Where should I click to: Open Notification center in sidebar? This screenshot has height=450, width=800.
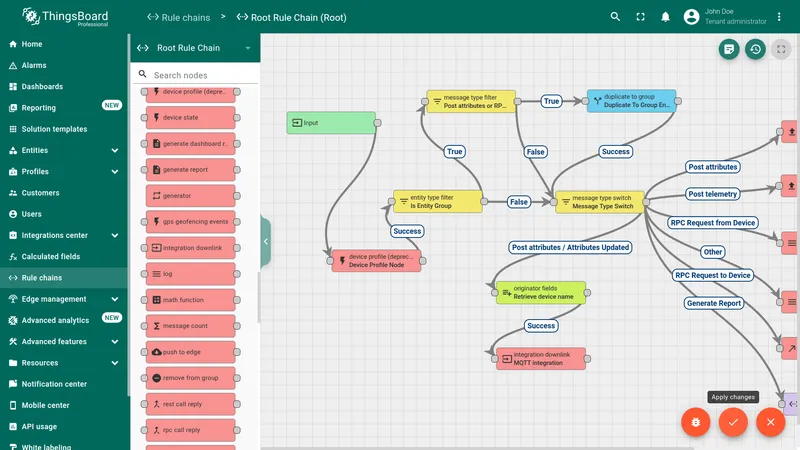click(x=64, y=384)
